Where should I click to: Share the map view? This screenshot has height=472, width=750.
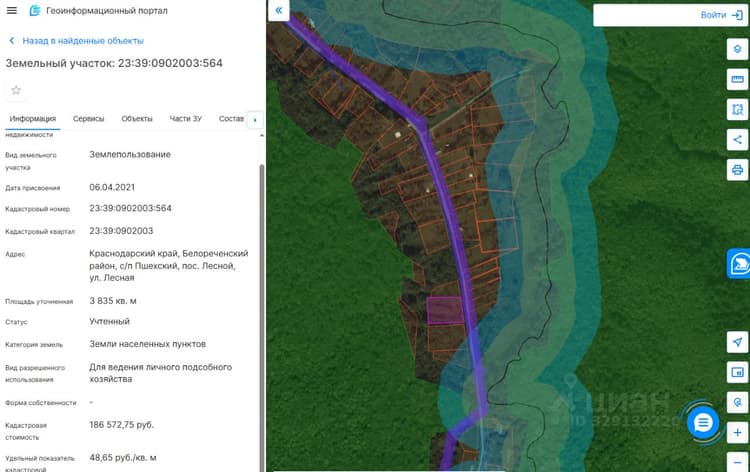tap(737, 140)
